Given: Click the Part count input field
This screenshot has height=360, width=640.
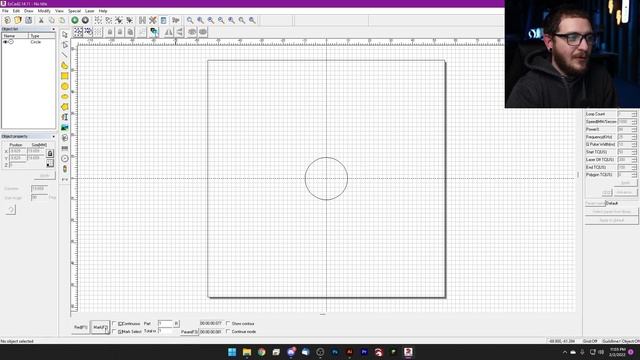Looking at the screenshot, I should click(165, 324).
